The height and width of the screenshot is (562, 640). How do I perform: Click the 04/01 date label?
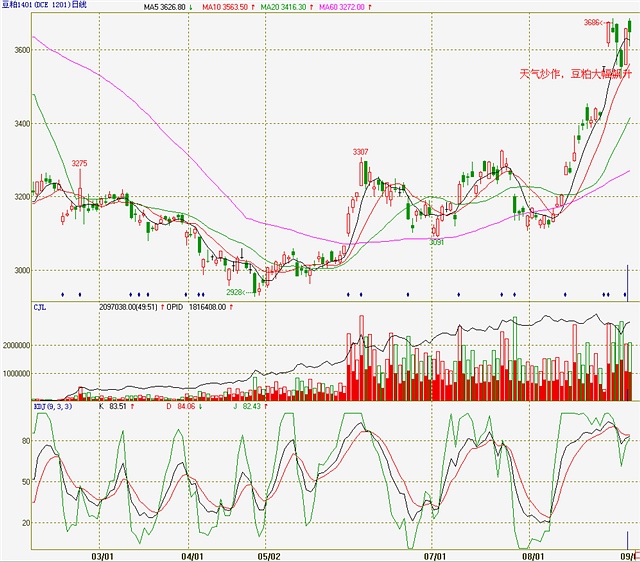[x=192, y=556]
